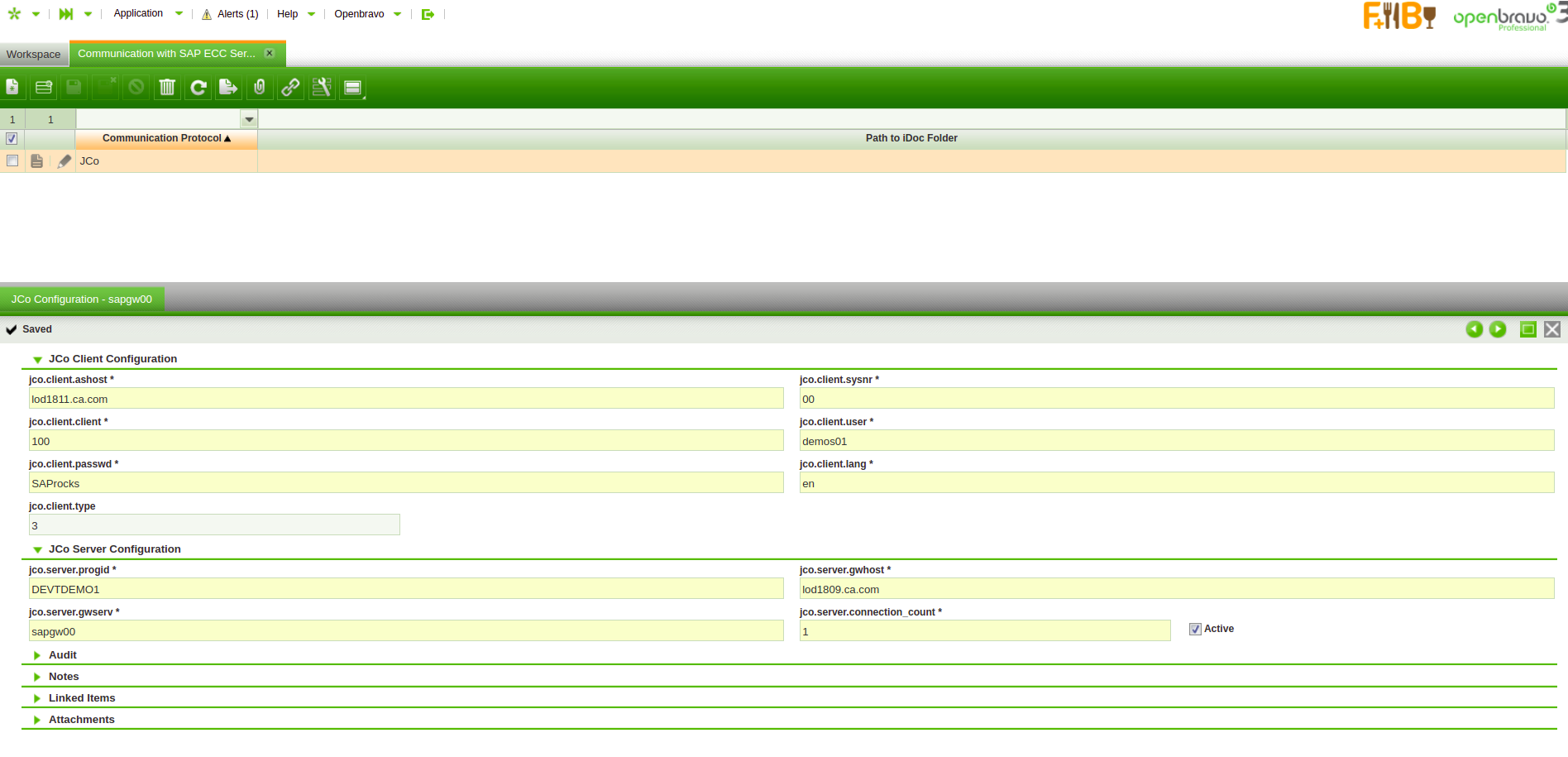Open the Communication Protocol filter dropdown
Screen dimensions: 1568x757
[x=249, y=119]
